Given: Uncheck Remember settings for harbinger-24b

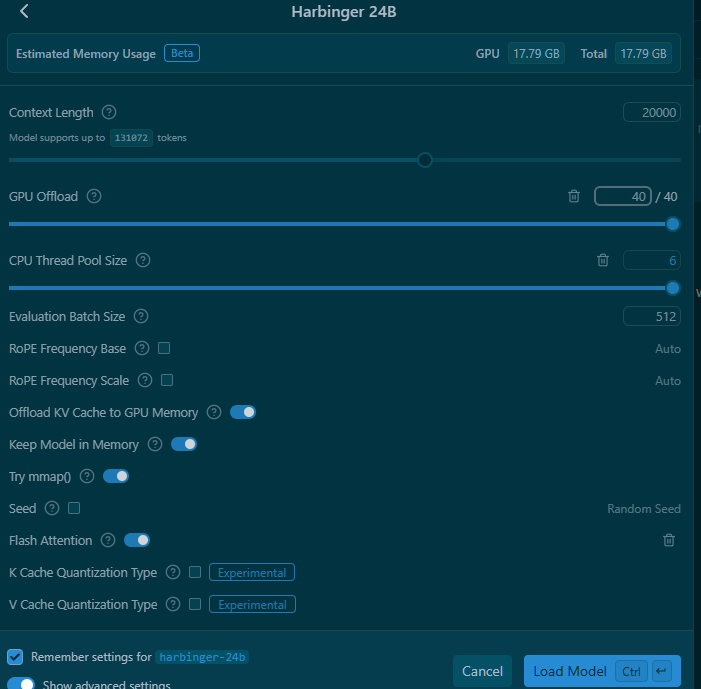Looking at the screenshot, I should pos(15,657).
